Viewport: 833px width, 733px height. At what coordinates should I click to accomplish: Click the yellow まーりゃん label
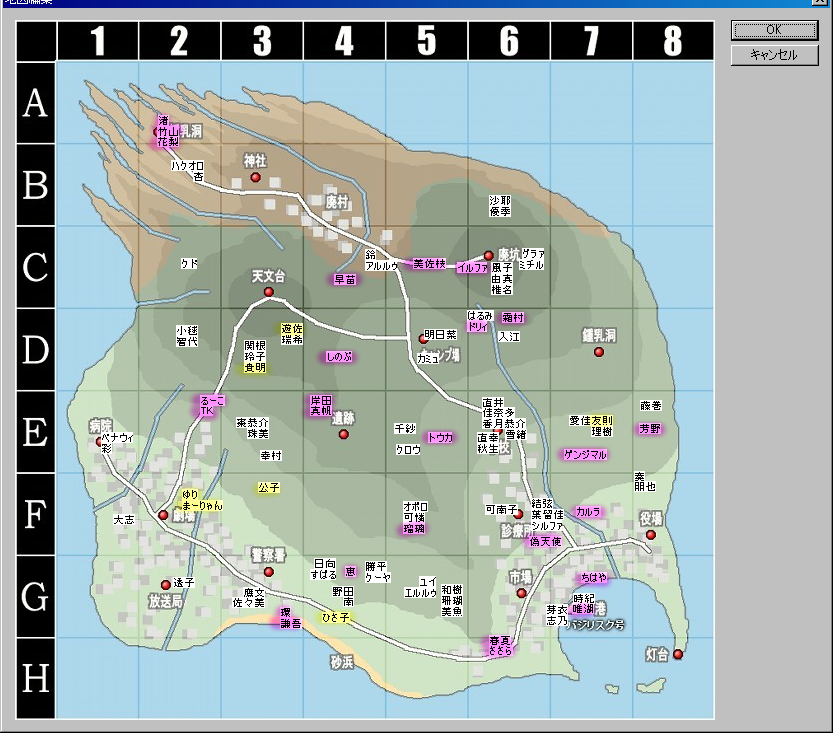pos(202,506)
